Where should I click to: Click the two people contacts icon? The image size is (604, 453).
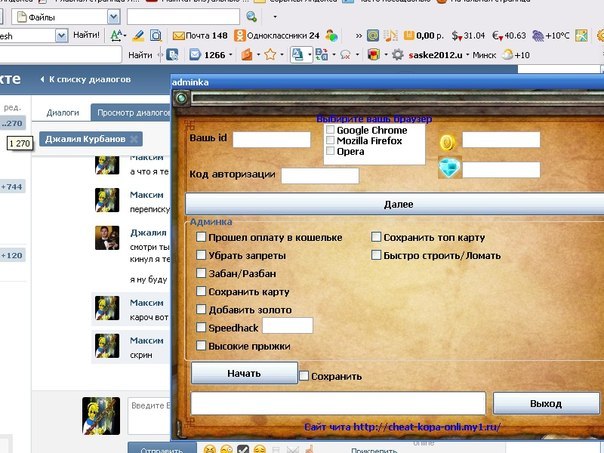coord(331,36)
